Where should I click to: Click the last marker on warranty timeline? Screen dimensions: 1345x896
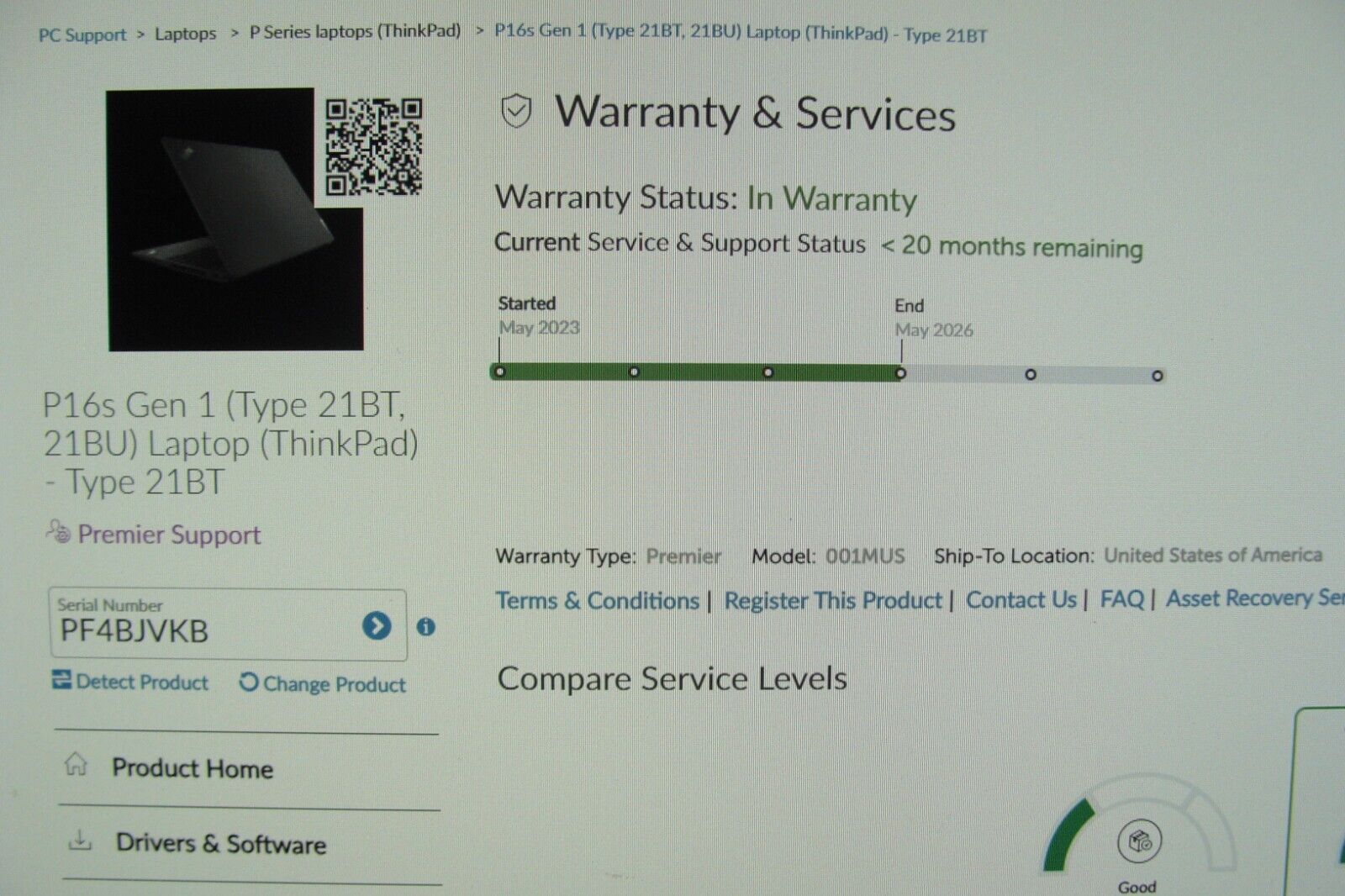pos(1158,376)
